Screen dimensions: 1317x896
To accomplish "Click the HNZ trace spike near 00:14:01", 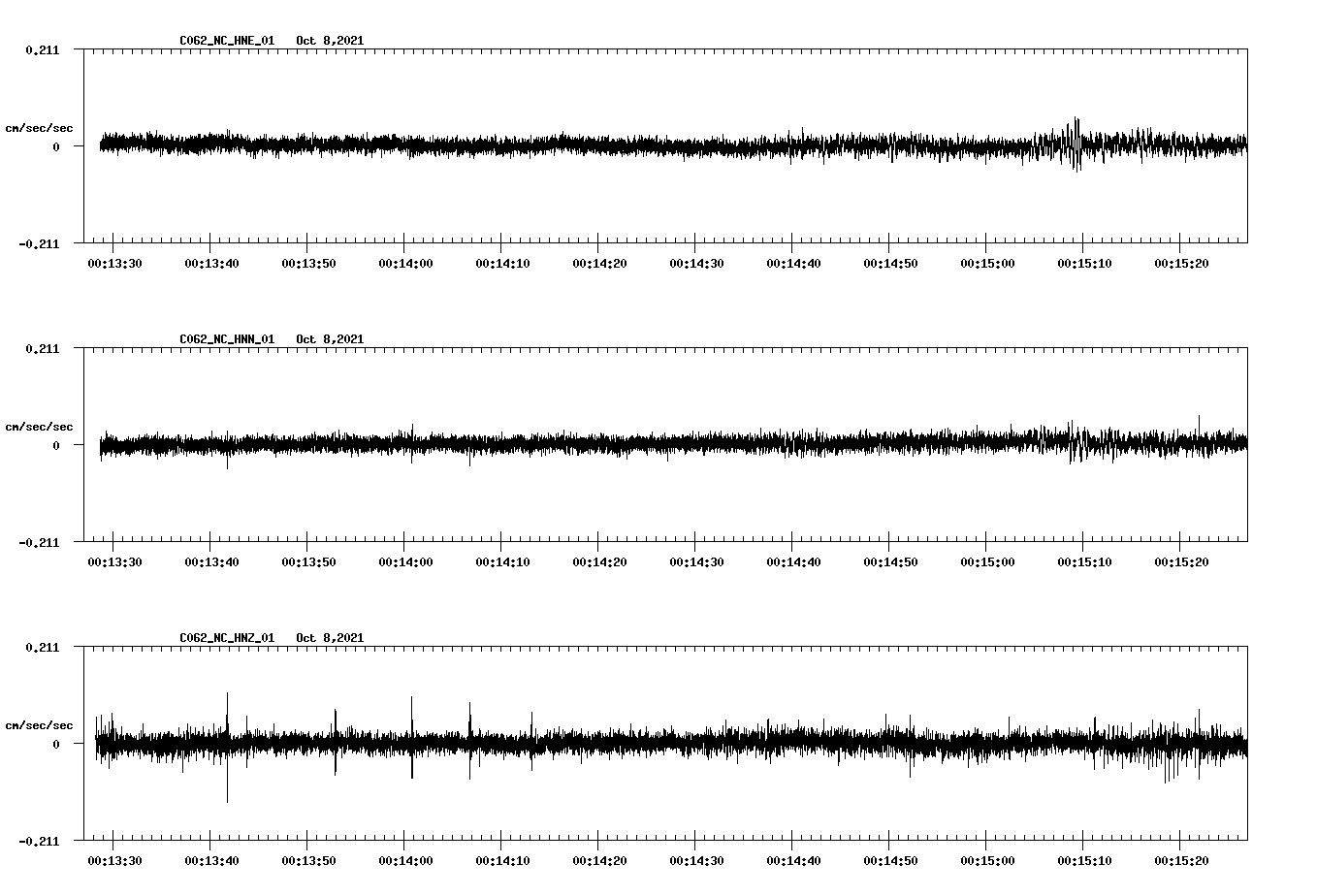I will (x=412, y=737).
